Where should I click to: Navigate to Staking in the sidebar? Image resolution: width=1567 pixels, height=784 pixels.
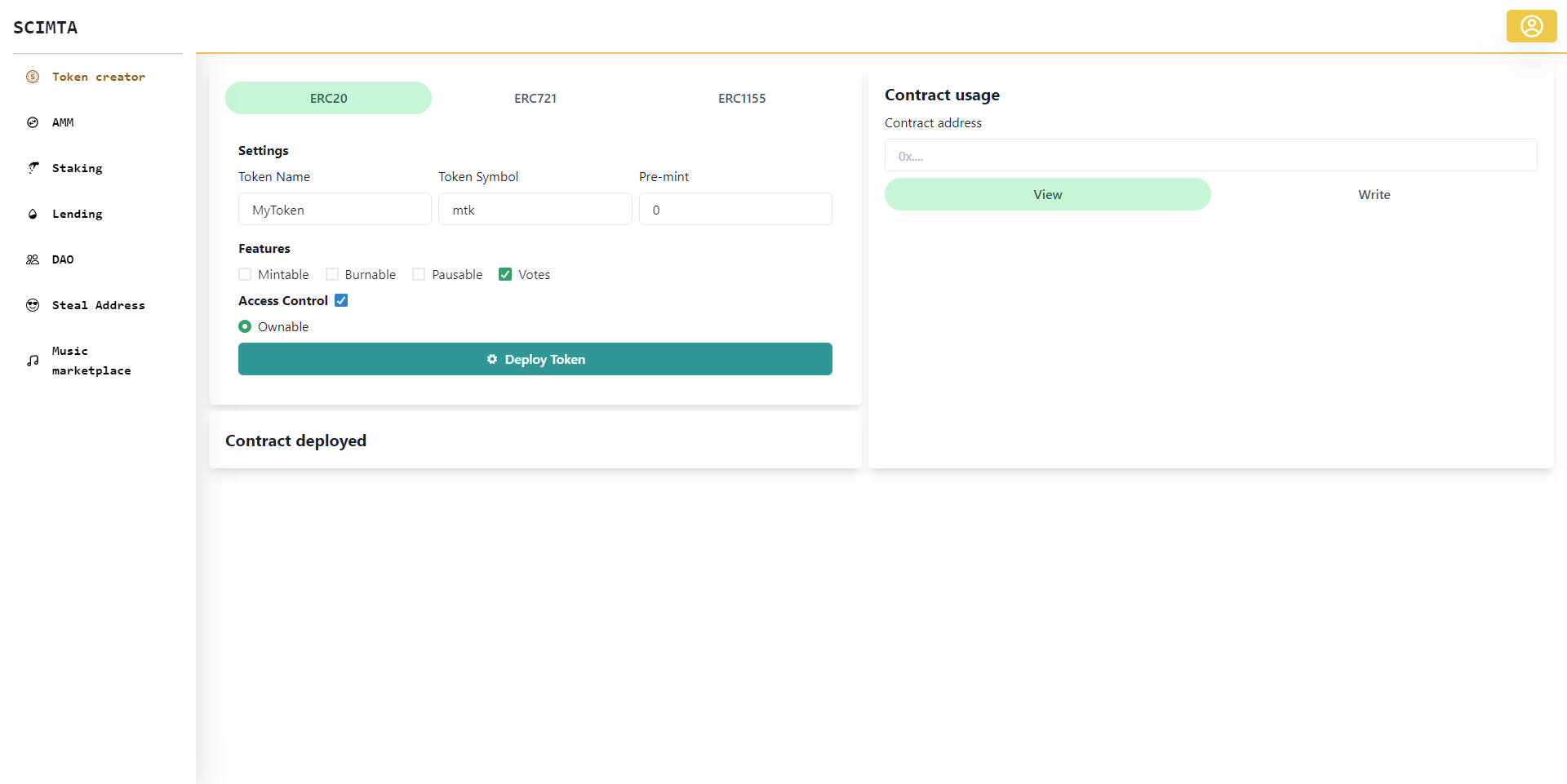(98, 168)
